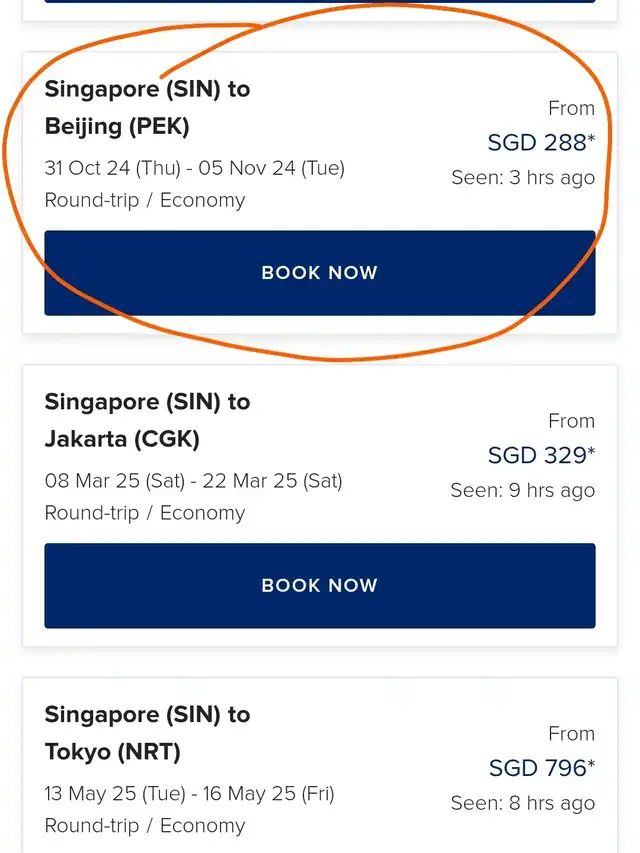Image resolution: width=640 pixels, height=853 pixels.
Task: Click the SGD 329 fare price
Action: [x=540, y=456]
